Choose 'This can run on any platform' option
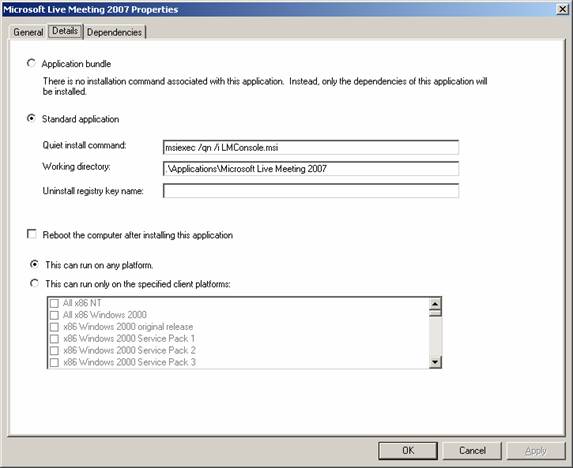 pyautogui.click(x=34, y=265)
